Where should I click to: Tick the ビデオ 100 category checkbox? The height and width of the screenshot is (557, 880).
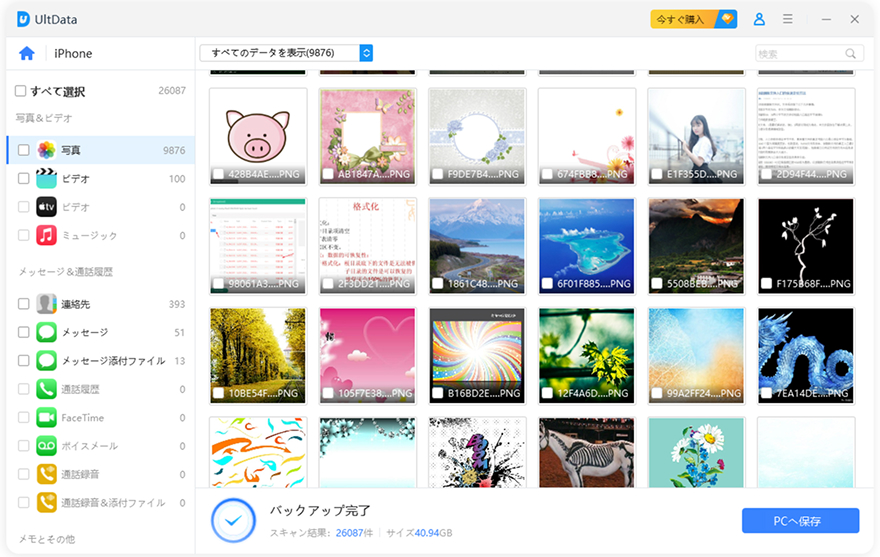24,178
